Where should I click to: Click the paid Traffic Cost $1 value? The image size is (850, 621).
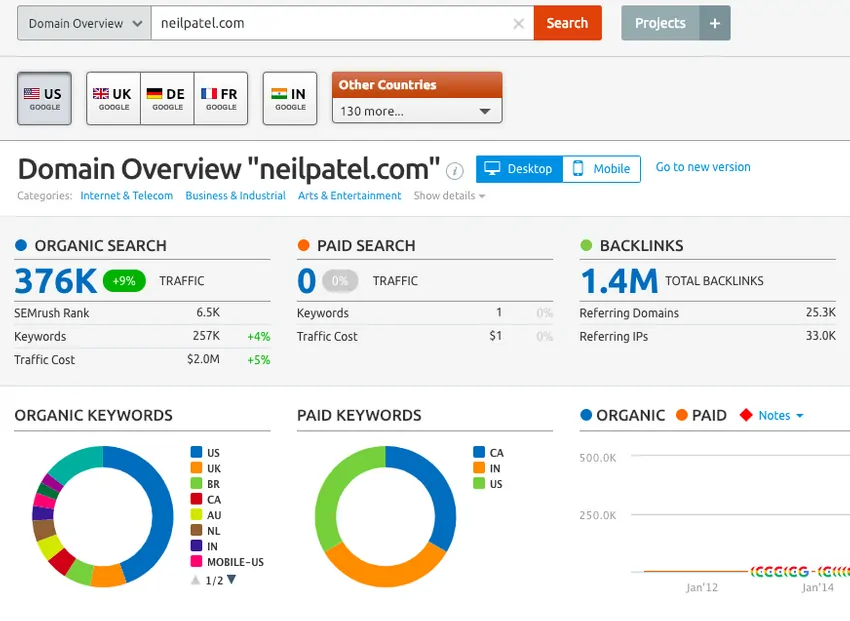click(495, 336)
